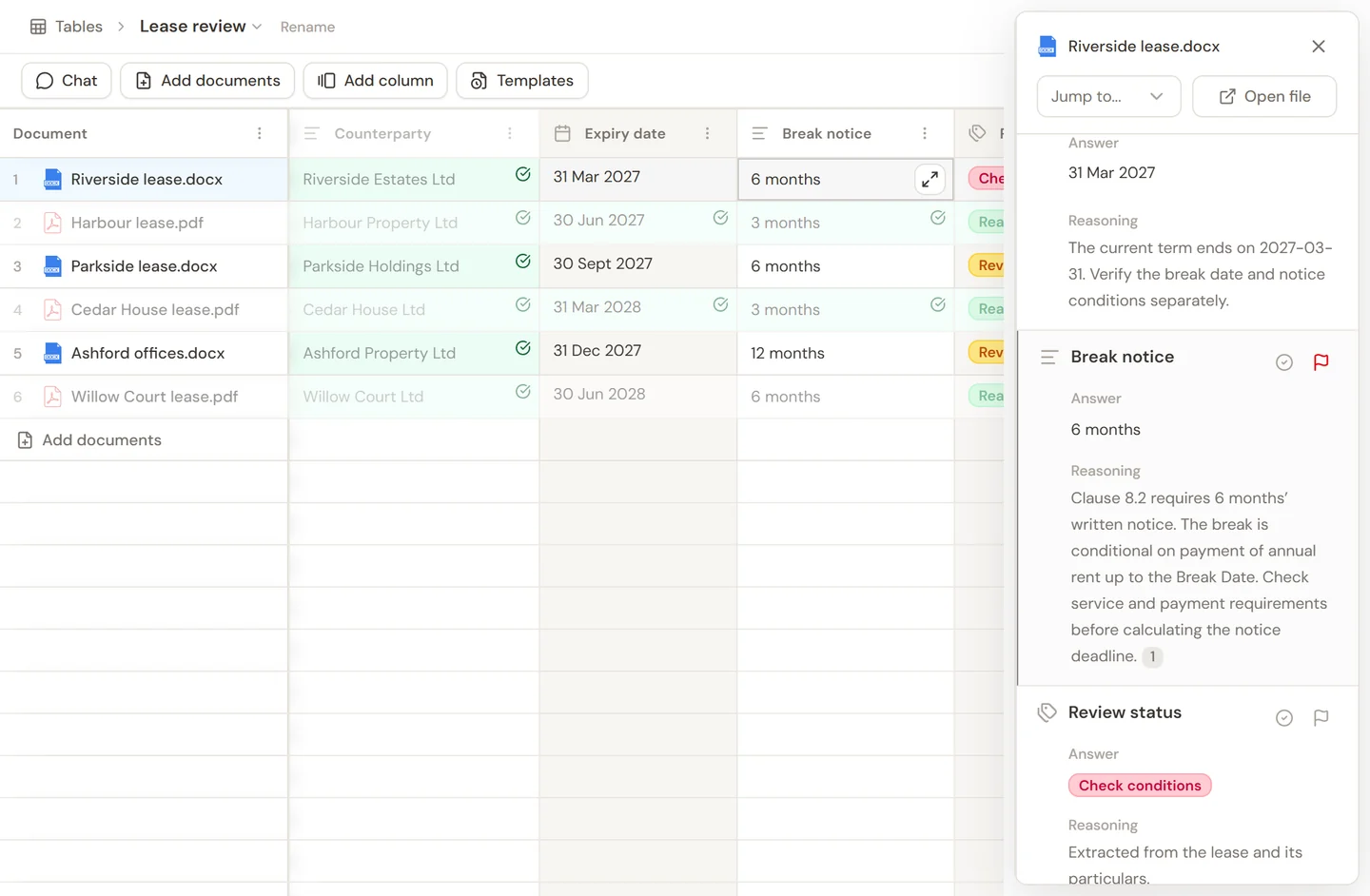Open Document column options menu
Image resolution: width=1370 pixels, height=896 pixels.
(x=260, y=134)
